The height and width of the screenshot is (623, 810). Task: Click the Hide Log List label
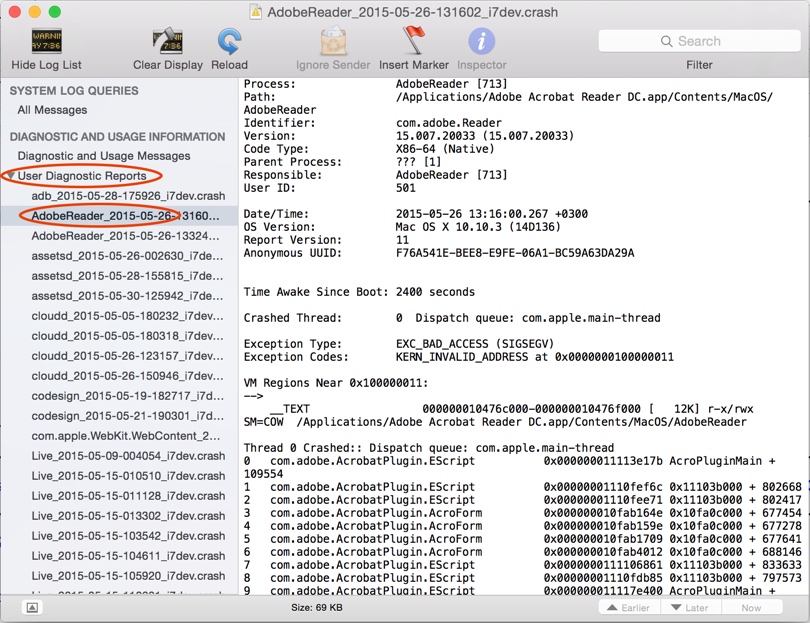46,65
